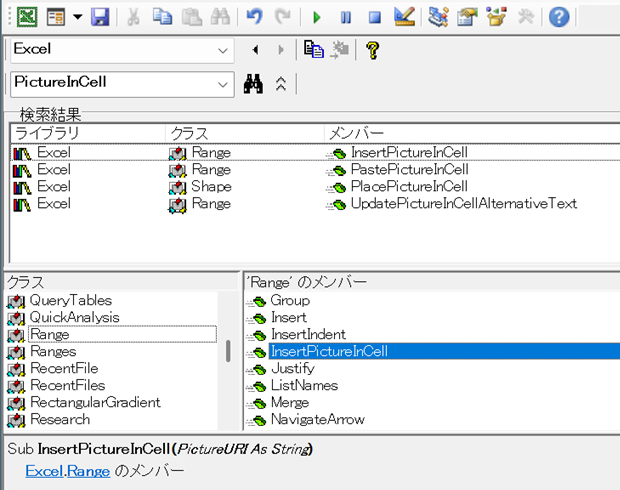Select ListNames member of Range
Viewport: 620px width, 490px height.
[x=304, y=385]
